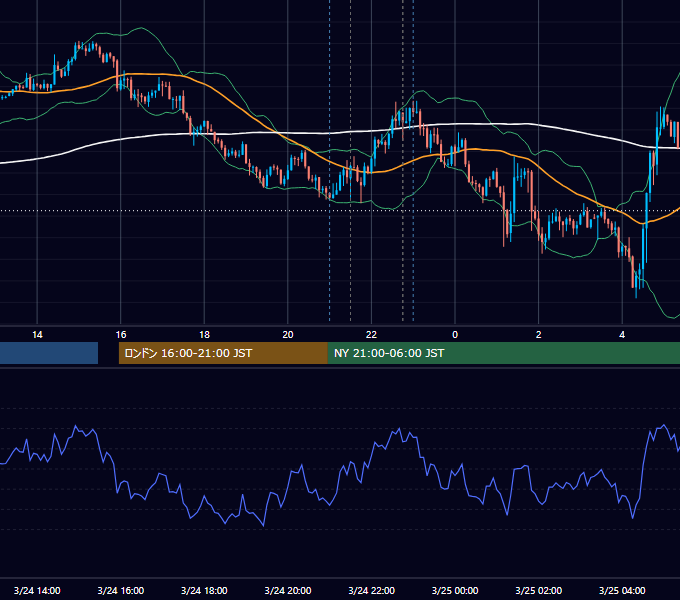
Task: Click the 3/24 16:00 time label
Action: tap(121, 590)
